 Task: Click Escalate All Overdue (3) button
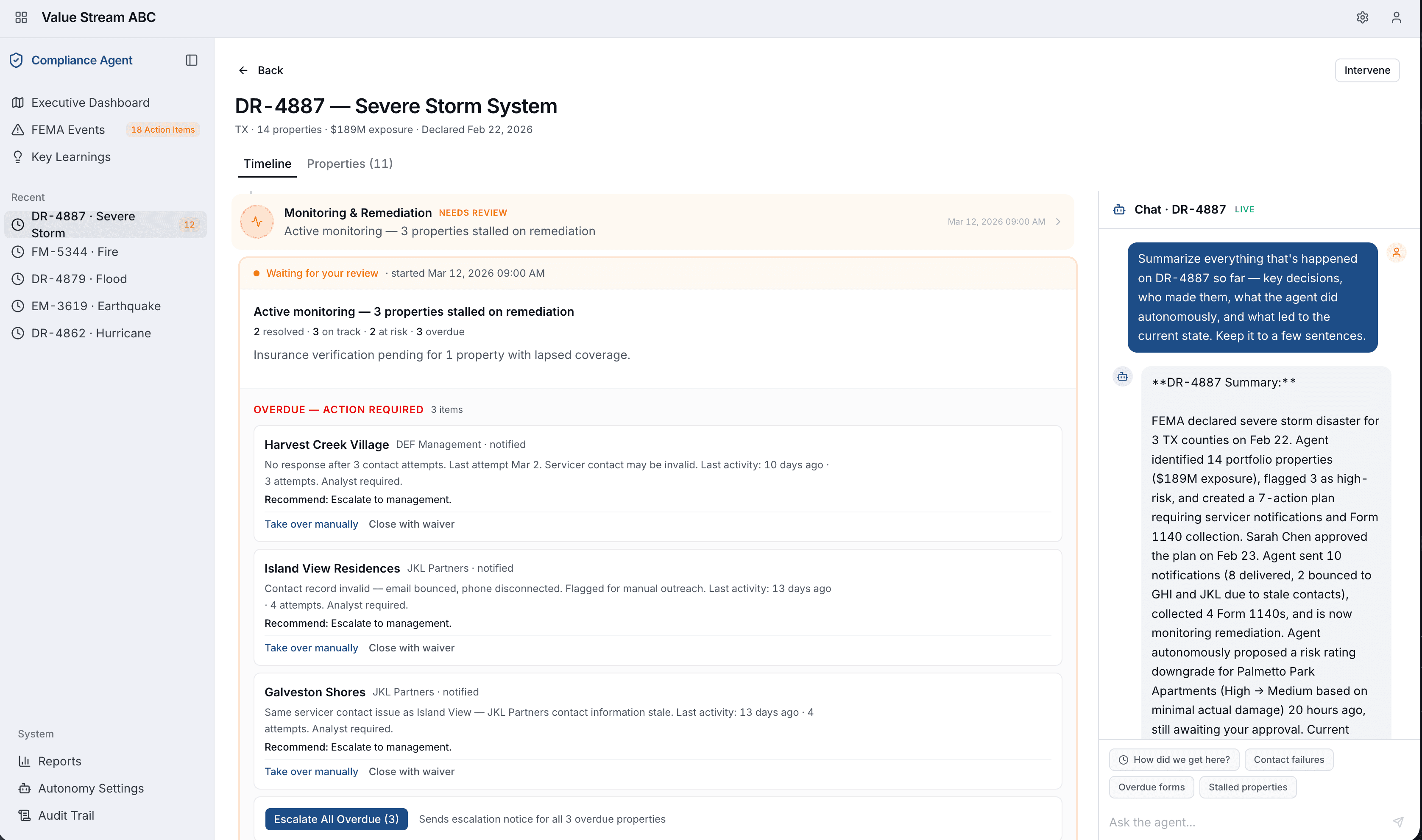(x=336, y=819)
